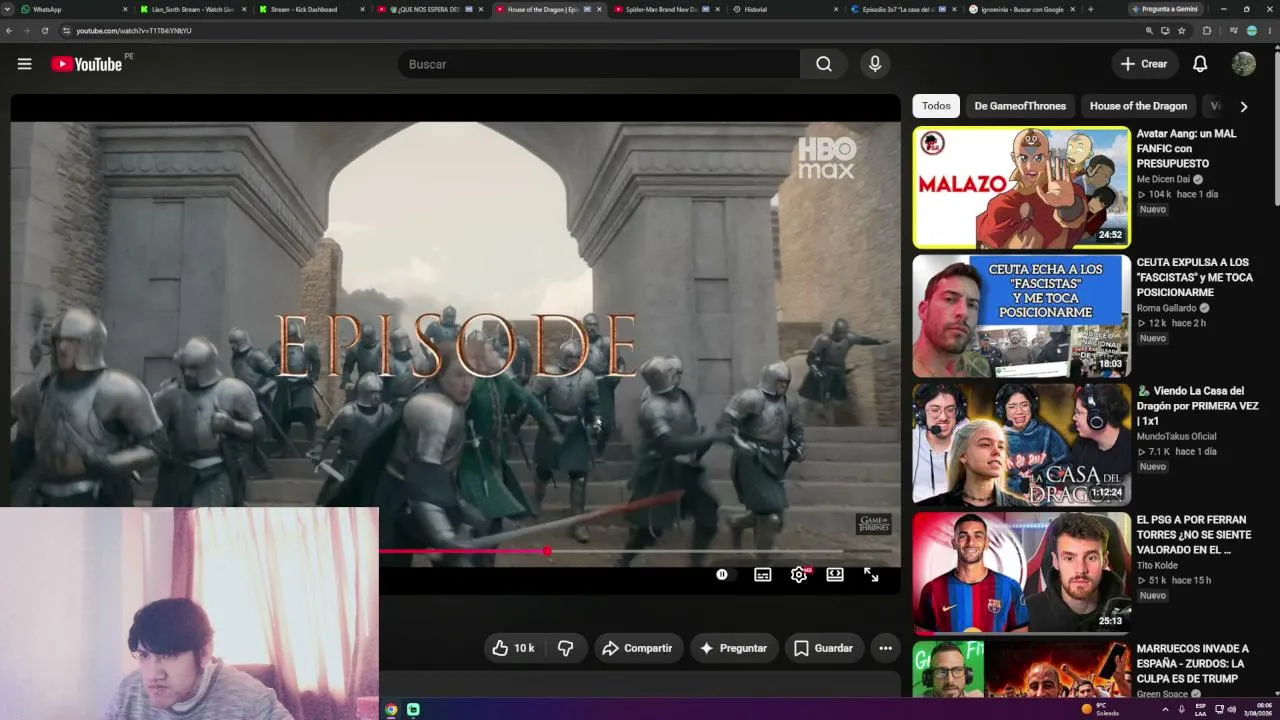Start voice search with microphone icon
Viewport: 1280px width, 720px height.
tap(875, 64)
